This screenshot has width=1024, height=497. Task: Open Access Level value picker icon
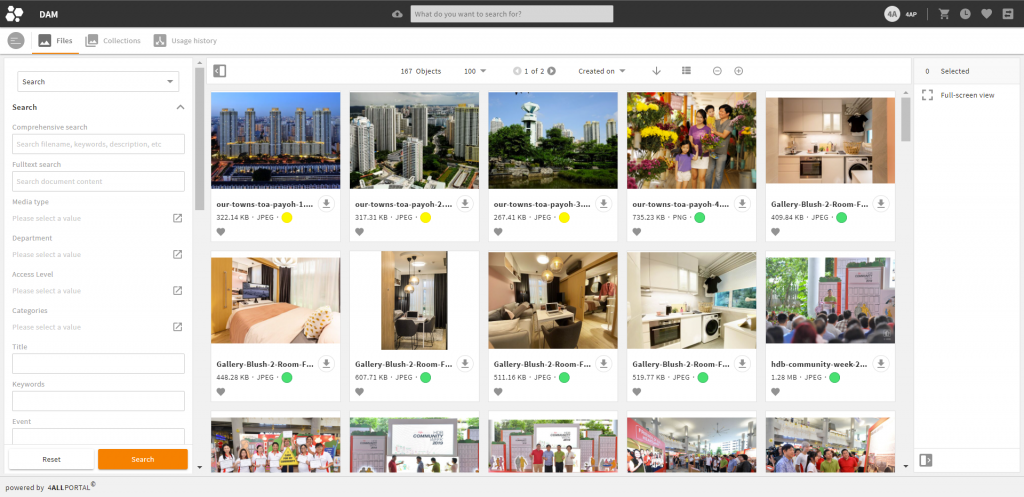coord(177,291)
